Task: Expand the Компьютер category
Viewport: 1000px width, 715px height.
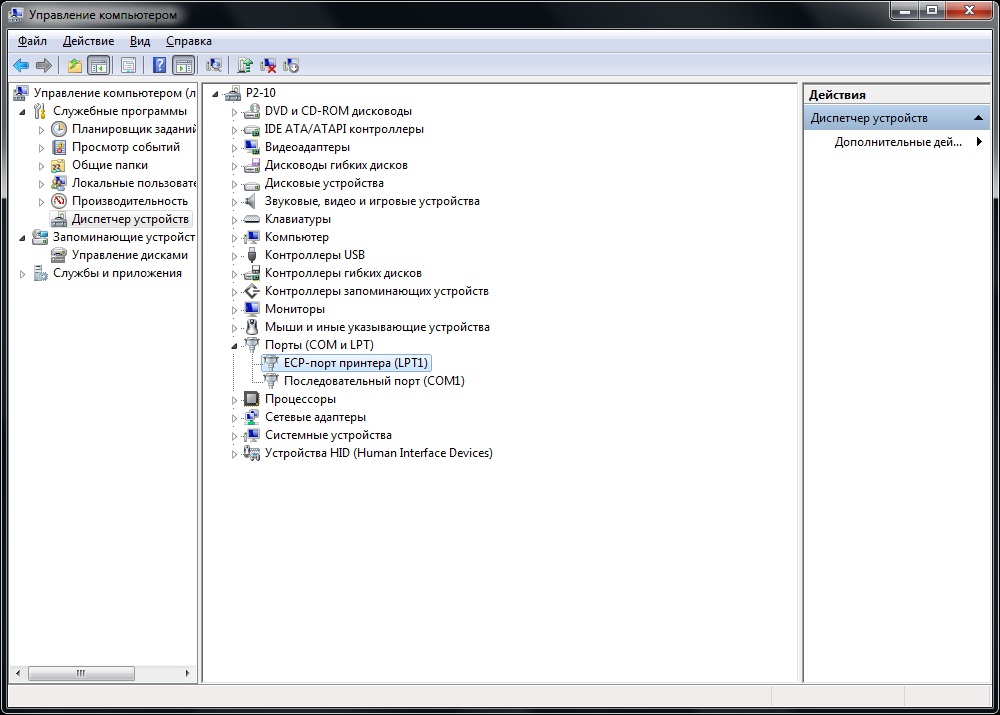Action: (x=234, y=237)
